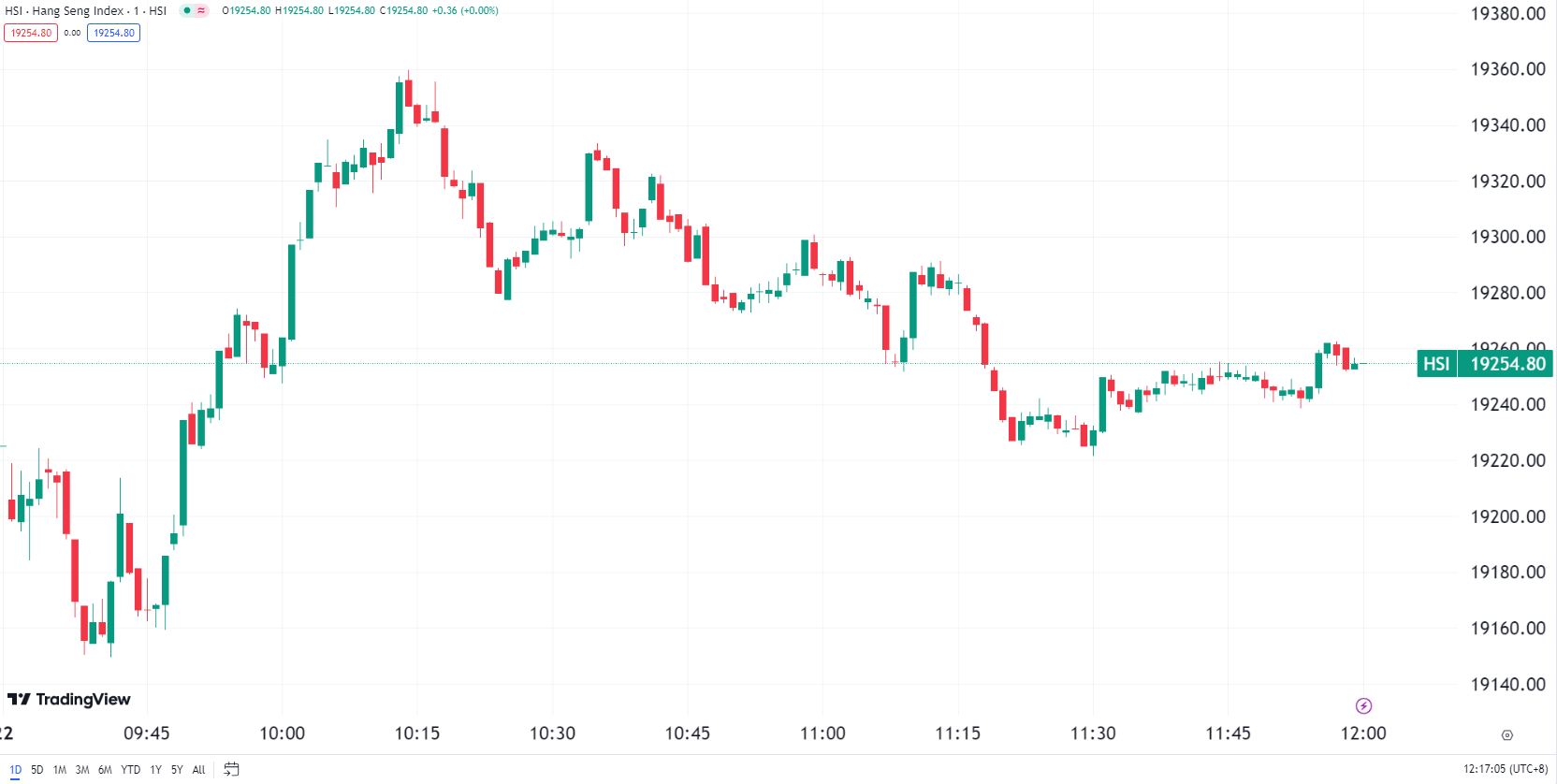The image size is (1557, 784).
Task: Open chart settings hexagon gear icon
Action: point(1506,735)
